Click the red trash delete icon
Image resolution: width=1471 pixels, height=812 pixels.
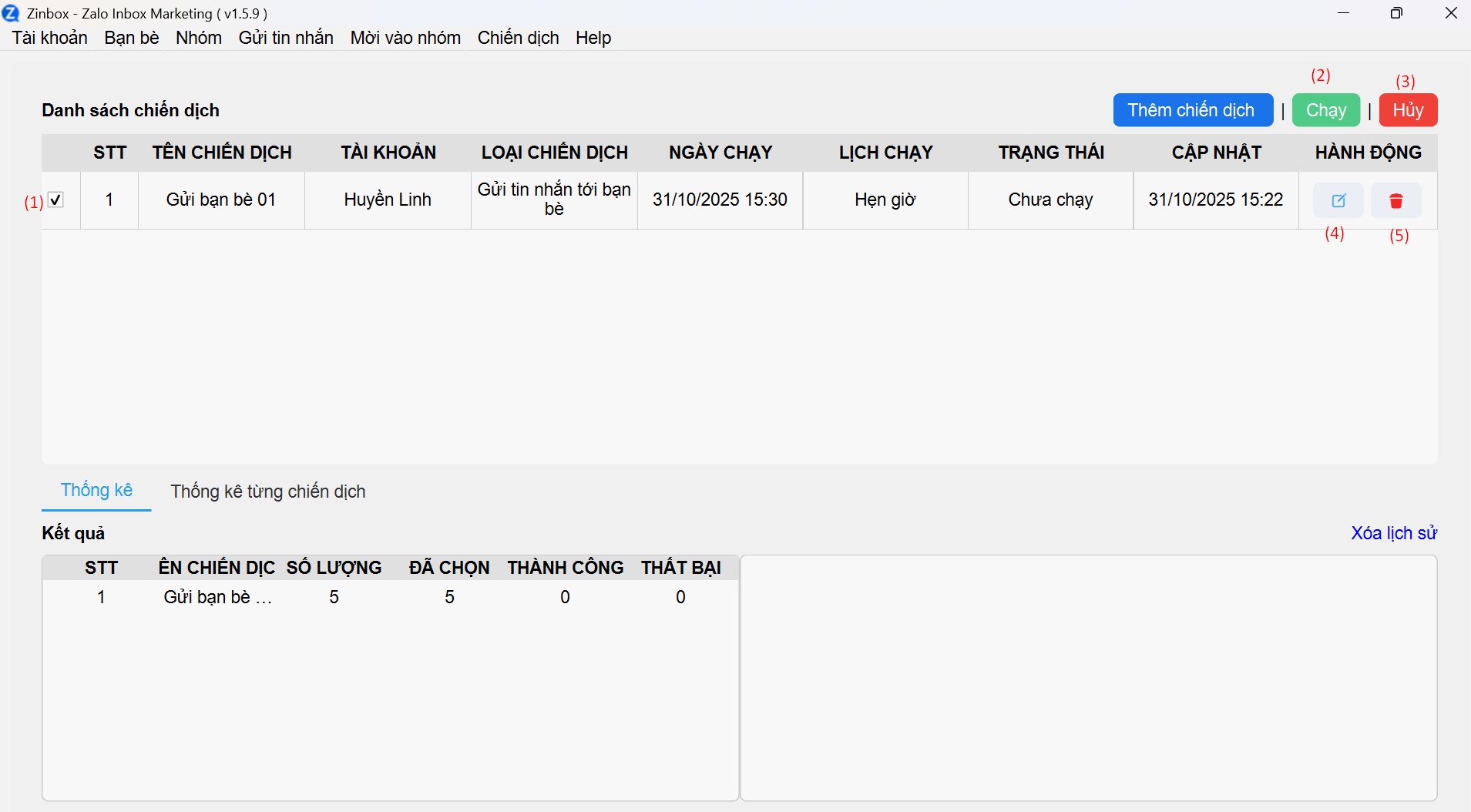[1395, 200]
